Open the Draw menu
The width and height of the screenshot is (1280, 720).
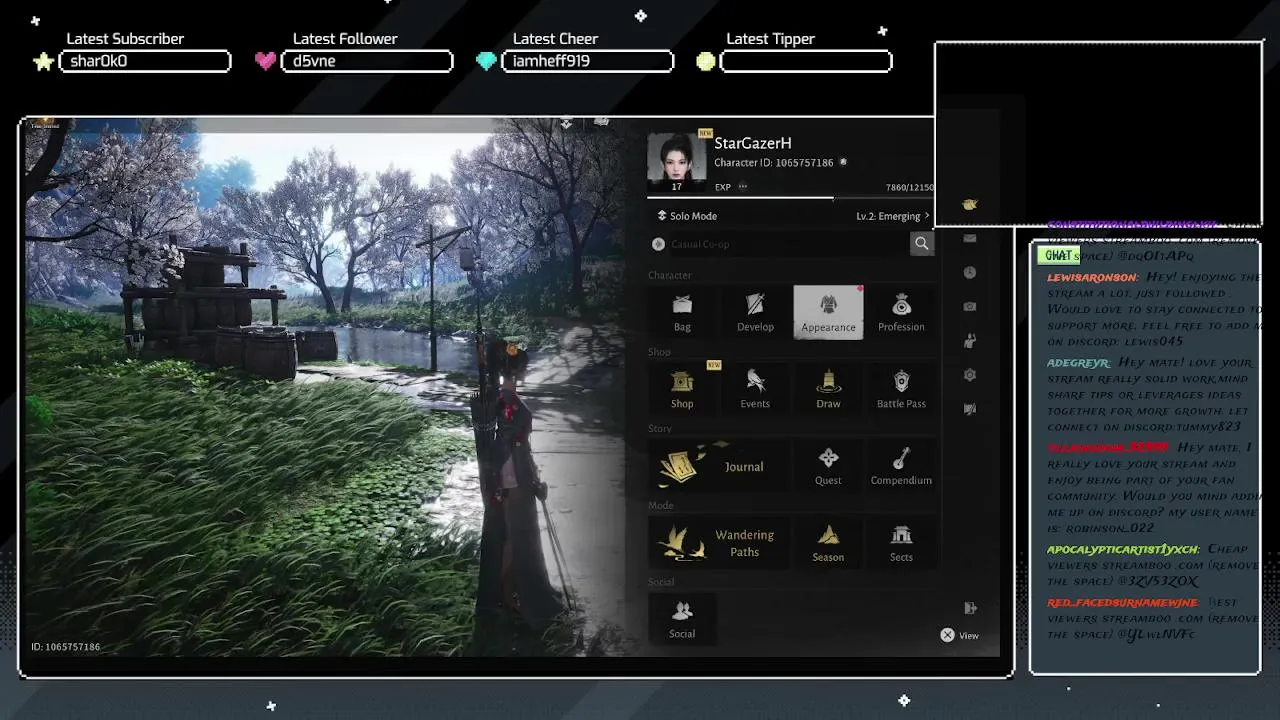(828, 389)
